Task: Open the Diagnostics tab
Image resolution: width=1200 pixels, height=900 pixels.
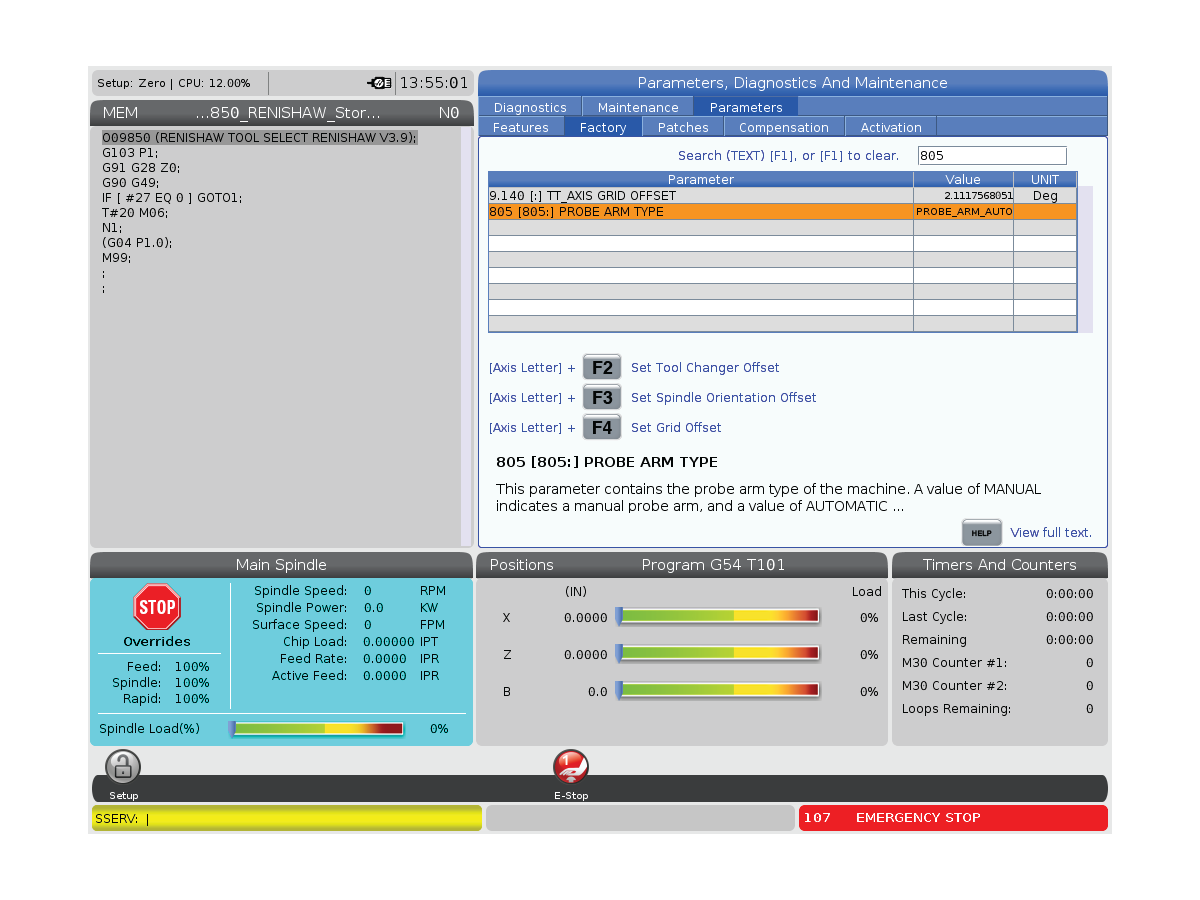Action: (x=530, y=107)
